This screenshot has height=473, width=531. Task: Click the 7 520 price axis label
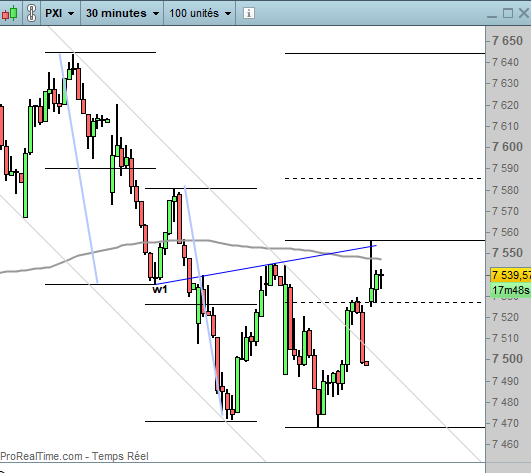[505, 317]
